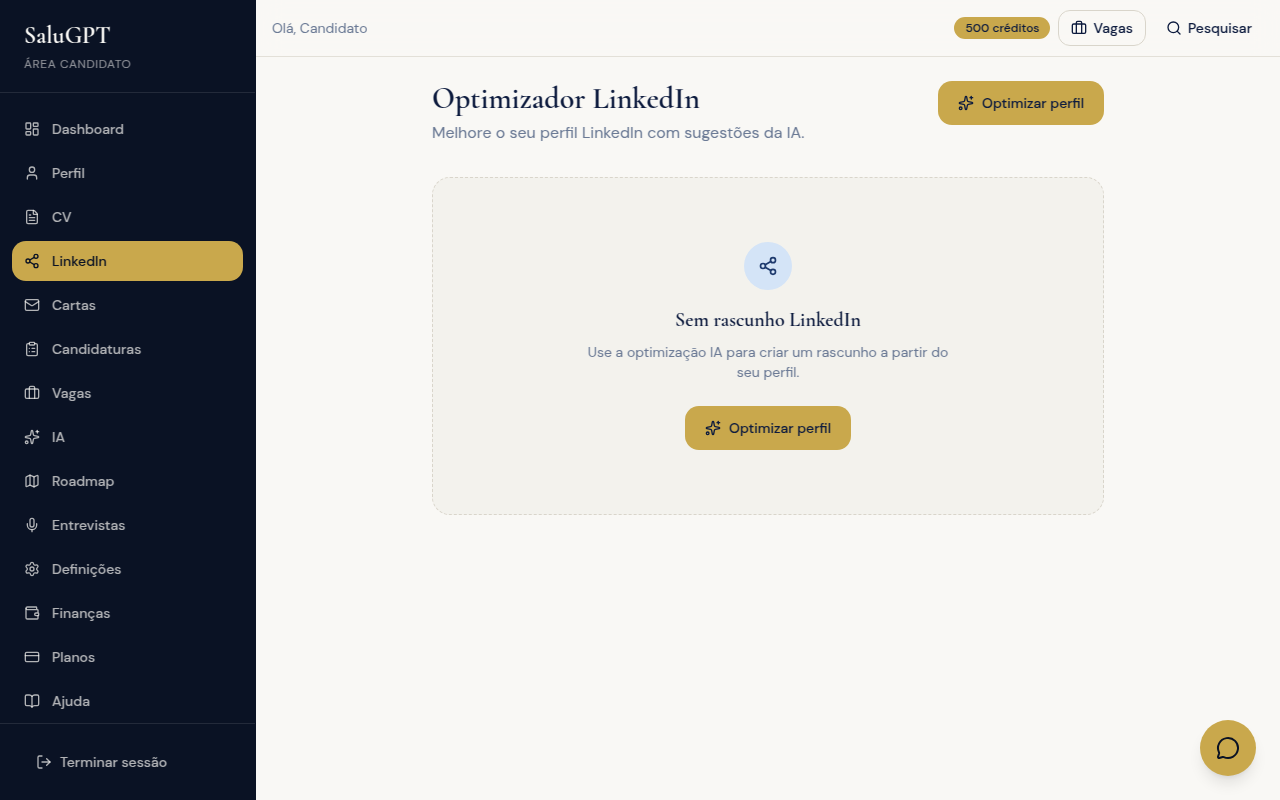Click the Dashboard grid icon in sidebar

(32, 129)
